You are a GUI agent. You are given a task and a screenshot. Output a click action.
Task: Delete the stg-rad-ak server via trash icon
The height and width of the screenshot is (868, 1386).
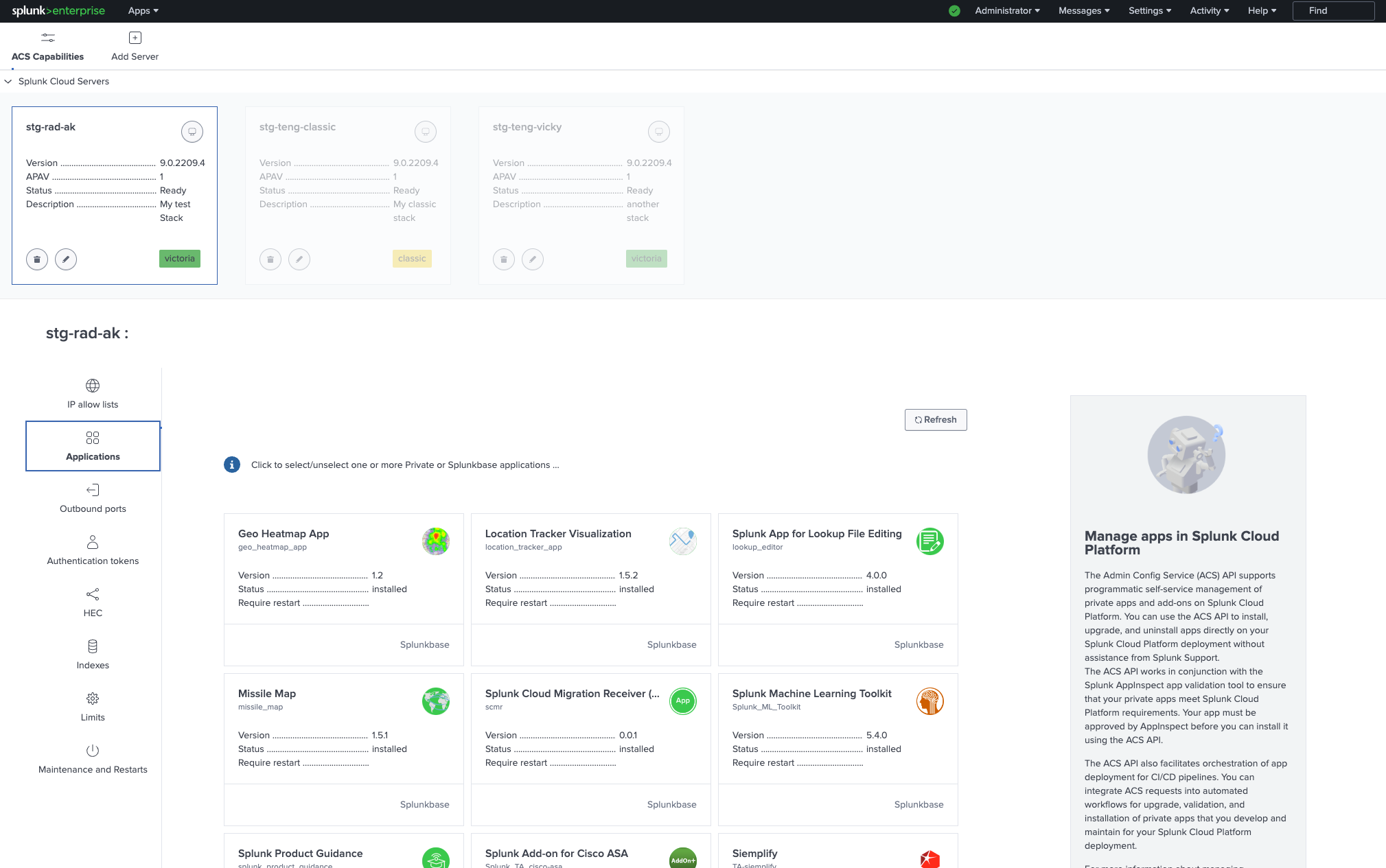37,259
